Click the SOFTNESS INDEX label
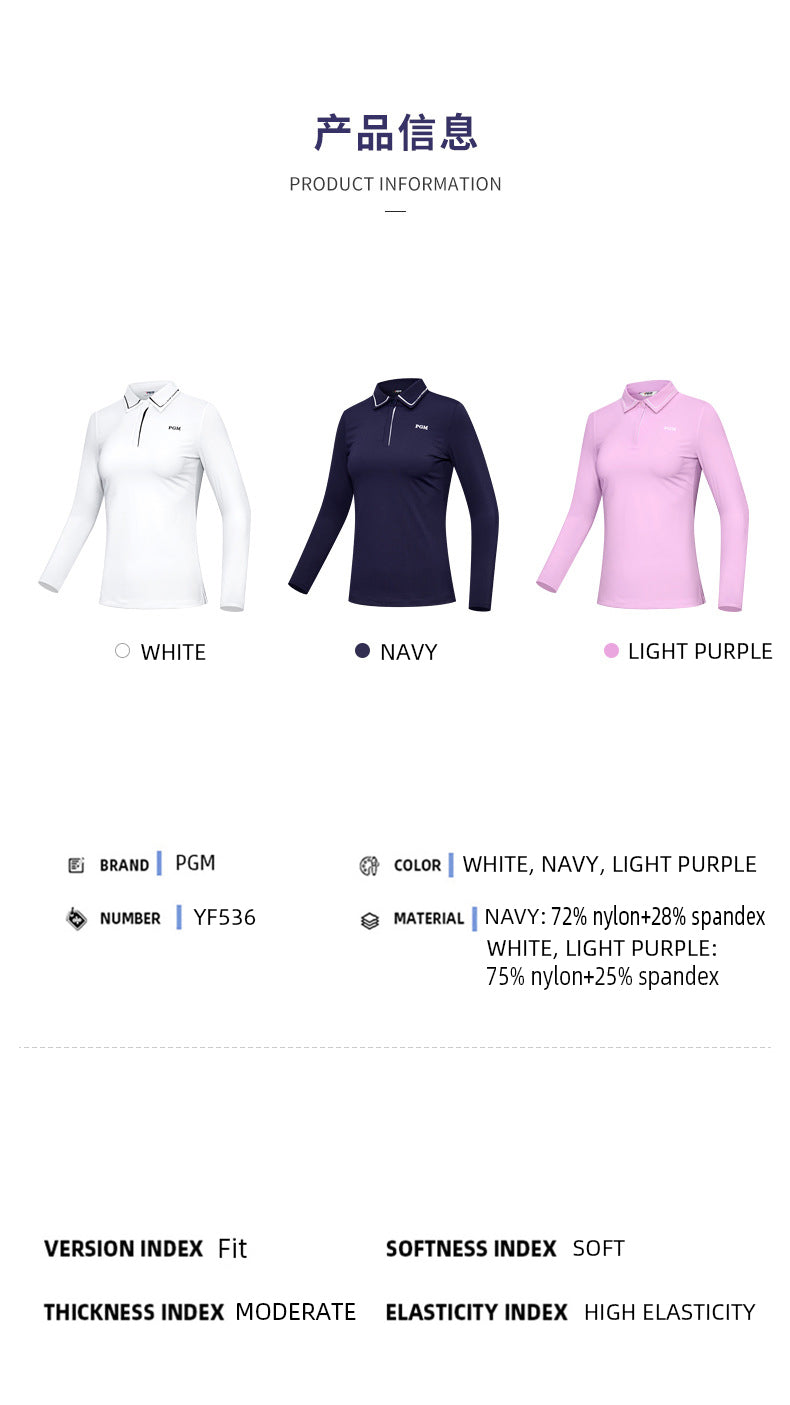The image size is (790, 1405). pyautogui.click(x=471, y=1248)
